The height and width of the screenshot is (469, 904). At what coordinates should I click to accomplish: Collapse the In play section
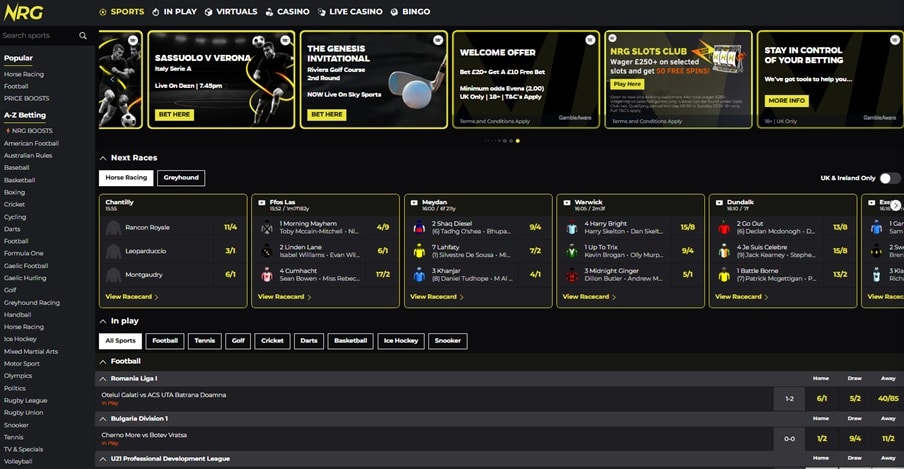coord(103,321)
